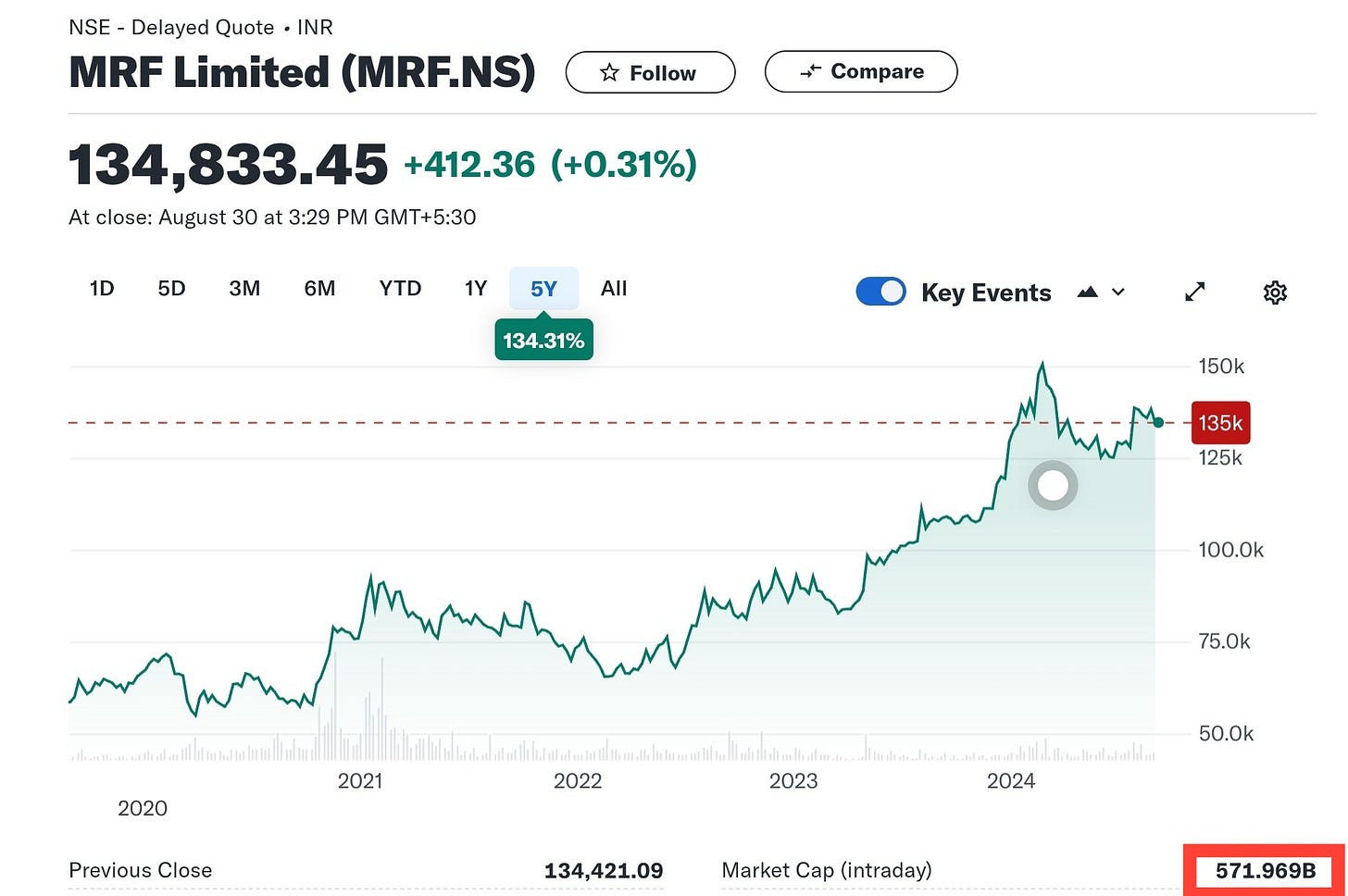Choose the YTD range
Screen dimensions: 1348x896
(x=400, y=289)
